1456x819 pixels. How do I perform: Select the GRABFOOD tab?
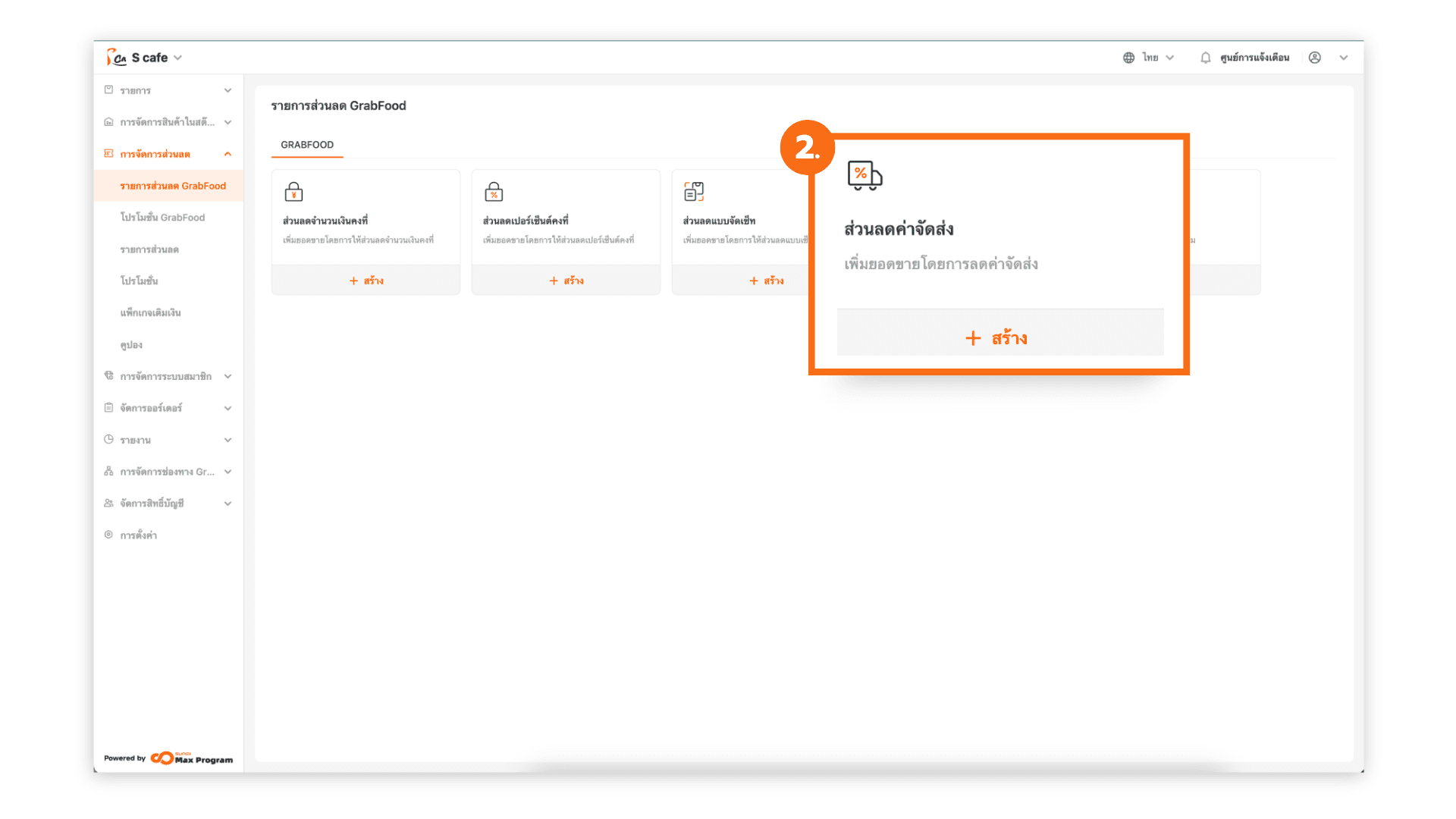point(307,145)
